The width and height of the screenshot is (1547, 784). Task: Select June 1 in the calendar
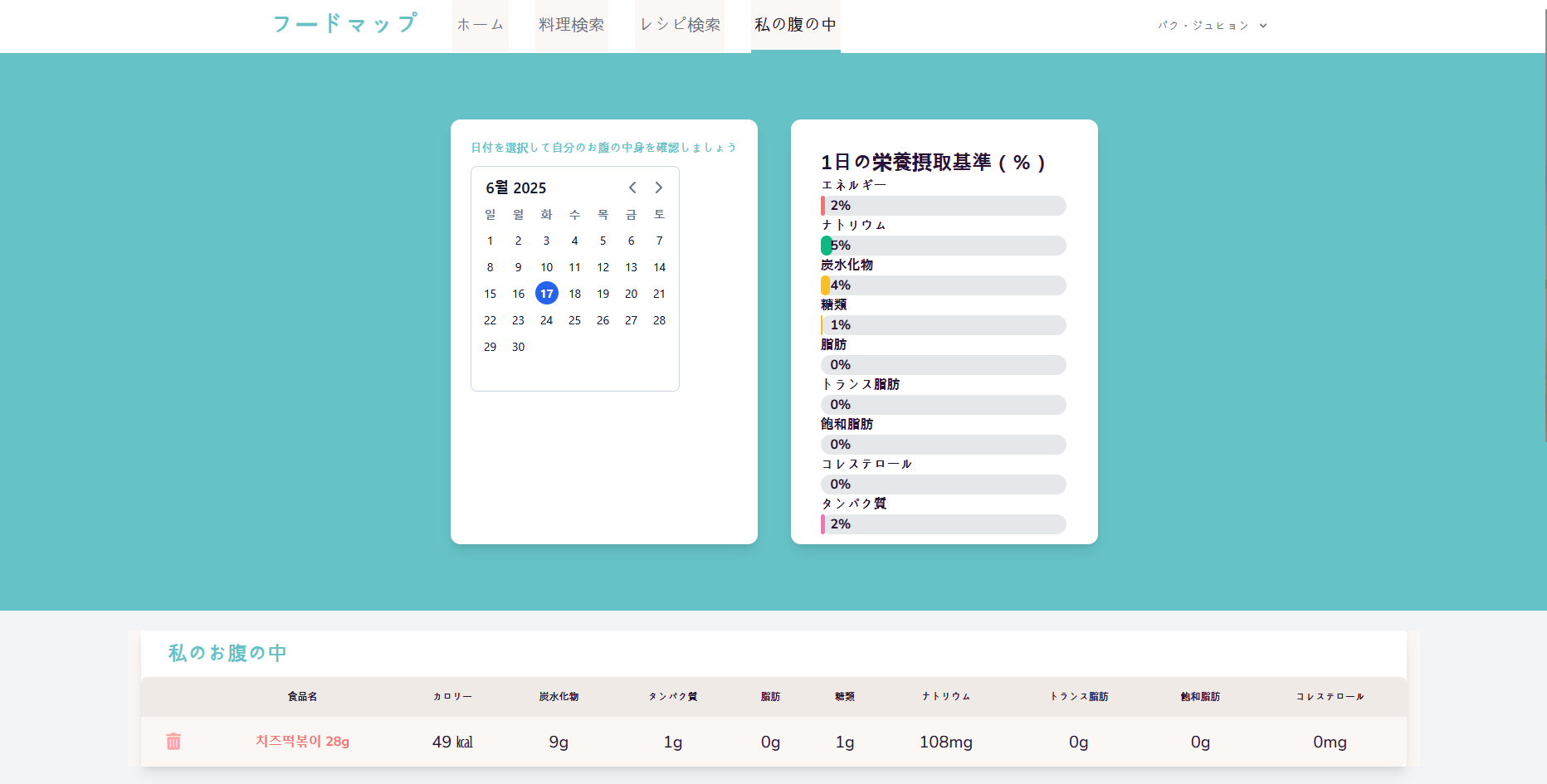tap(490, 241)
